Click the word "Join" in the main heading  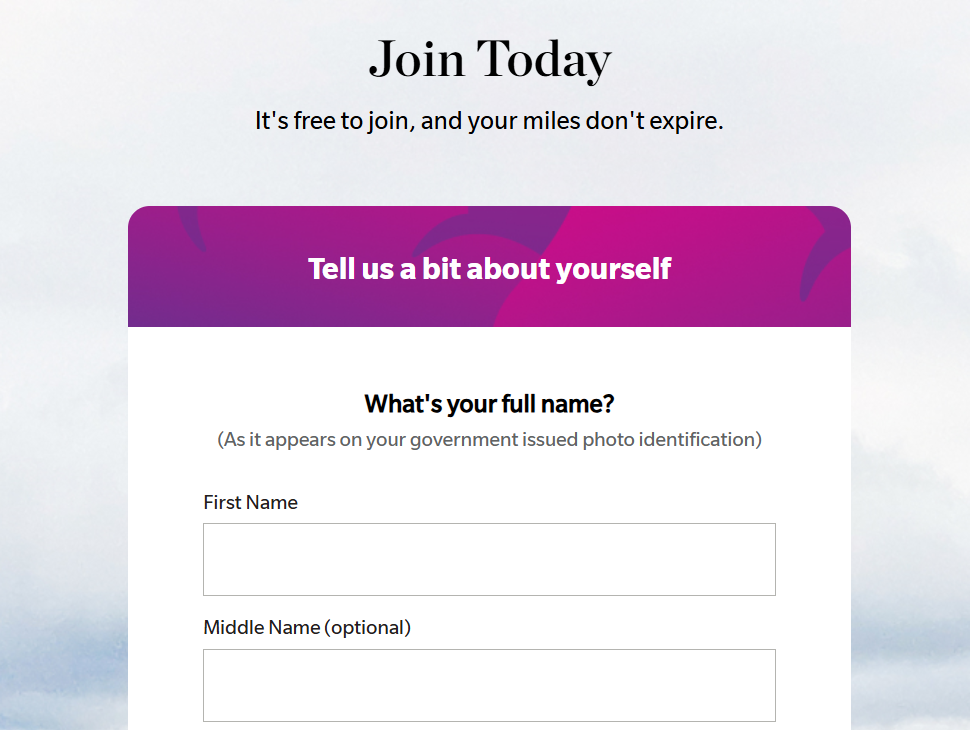coord(415,60)
